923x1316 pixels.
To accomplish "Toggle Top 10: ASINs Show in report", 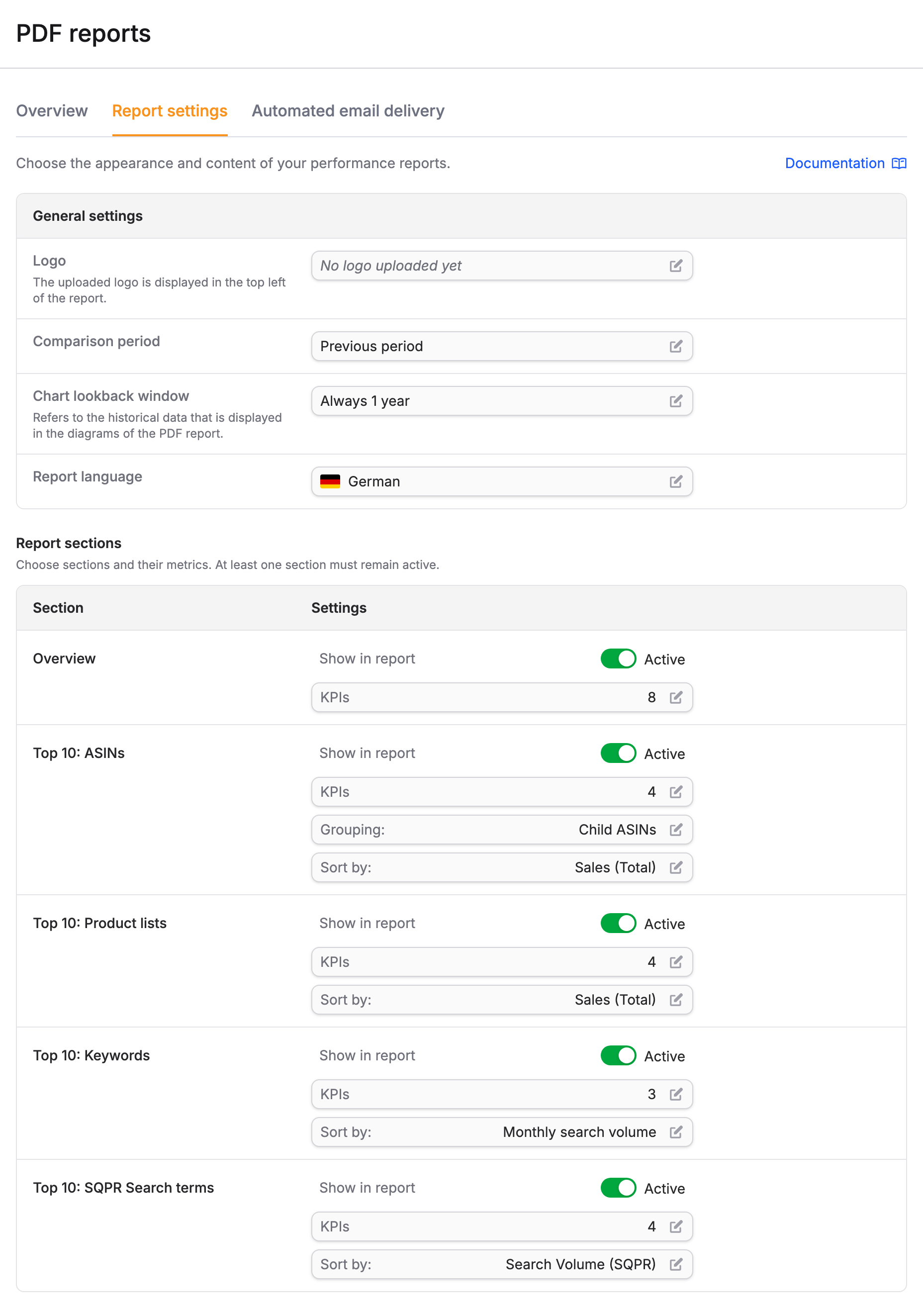I will (618, 753).
